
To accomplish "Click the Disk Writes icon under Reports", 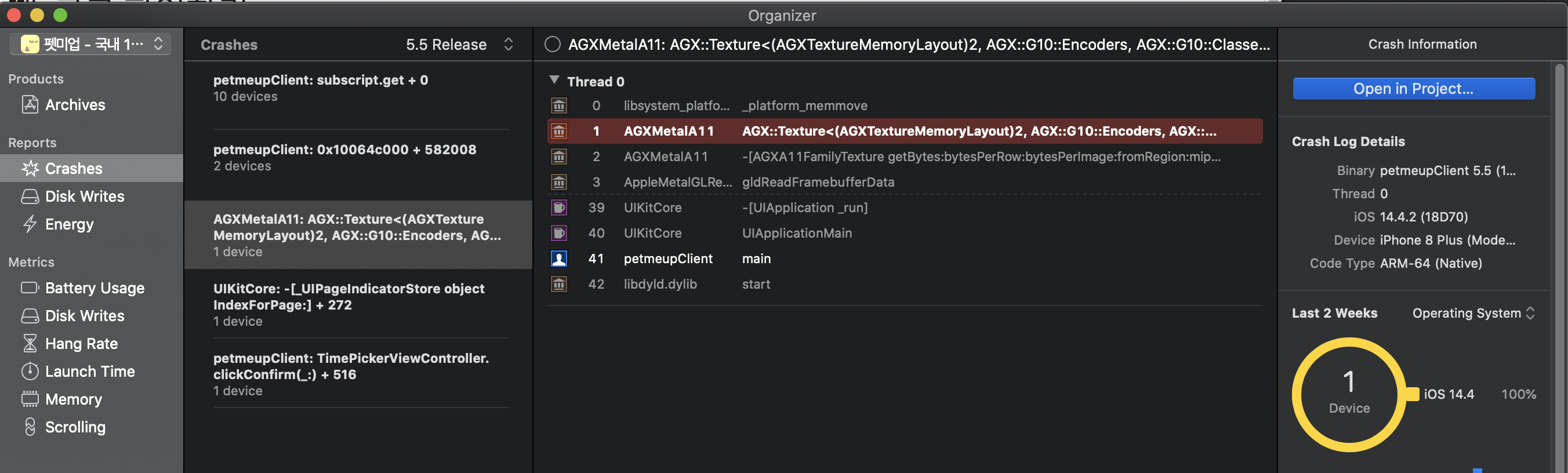I will (x=30, y=197).
